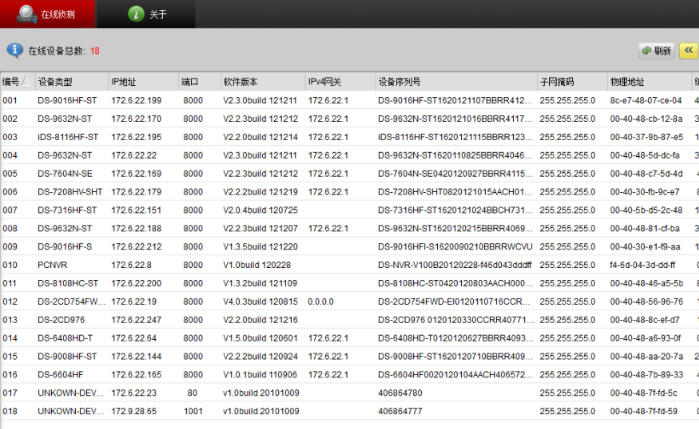This screenshot has height=429, width=699.
Task: Click MAC address 00-40-48-7f-fd-59
Action: pos(644,411)
